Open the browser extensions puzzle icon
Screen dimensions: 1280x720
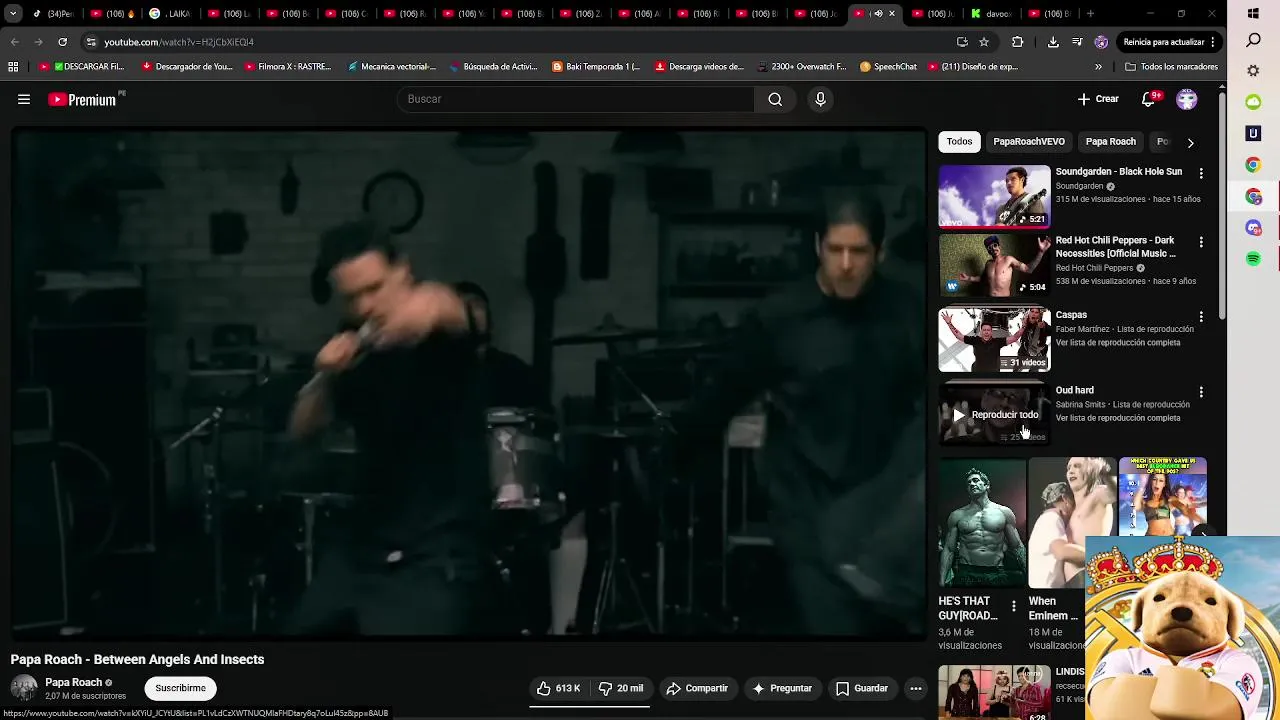1018,42
